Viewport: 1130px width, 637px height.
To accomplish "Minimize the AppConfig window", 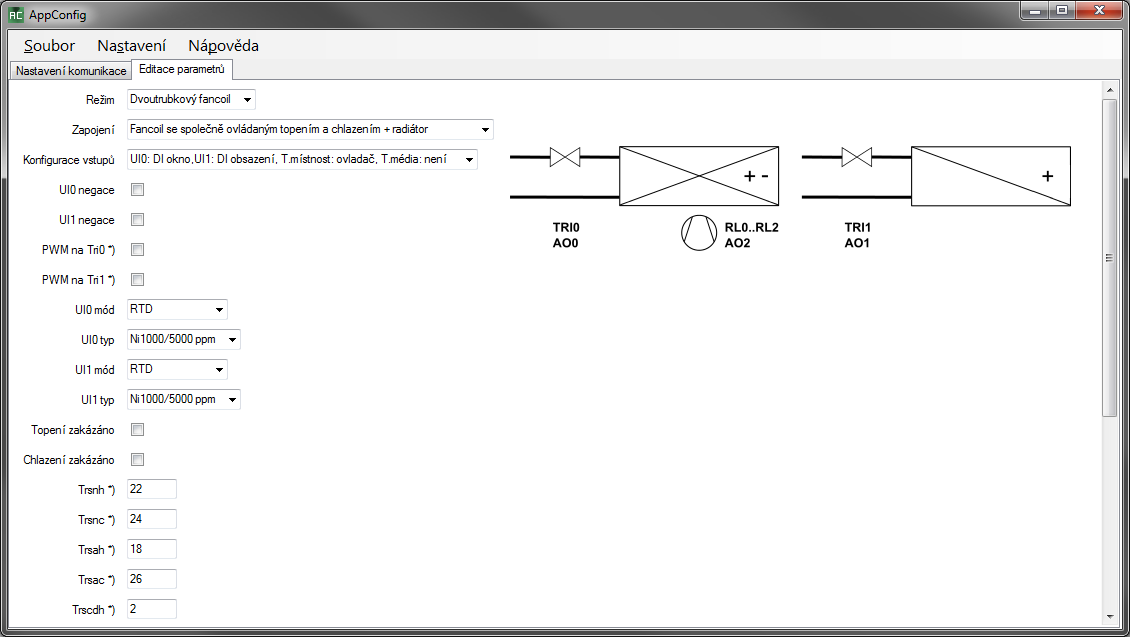I will [x=1034, y=11].
